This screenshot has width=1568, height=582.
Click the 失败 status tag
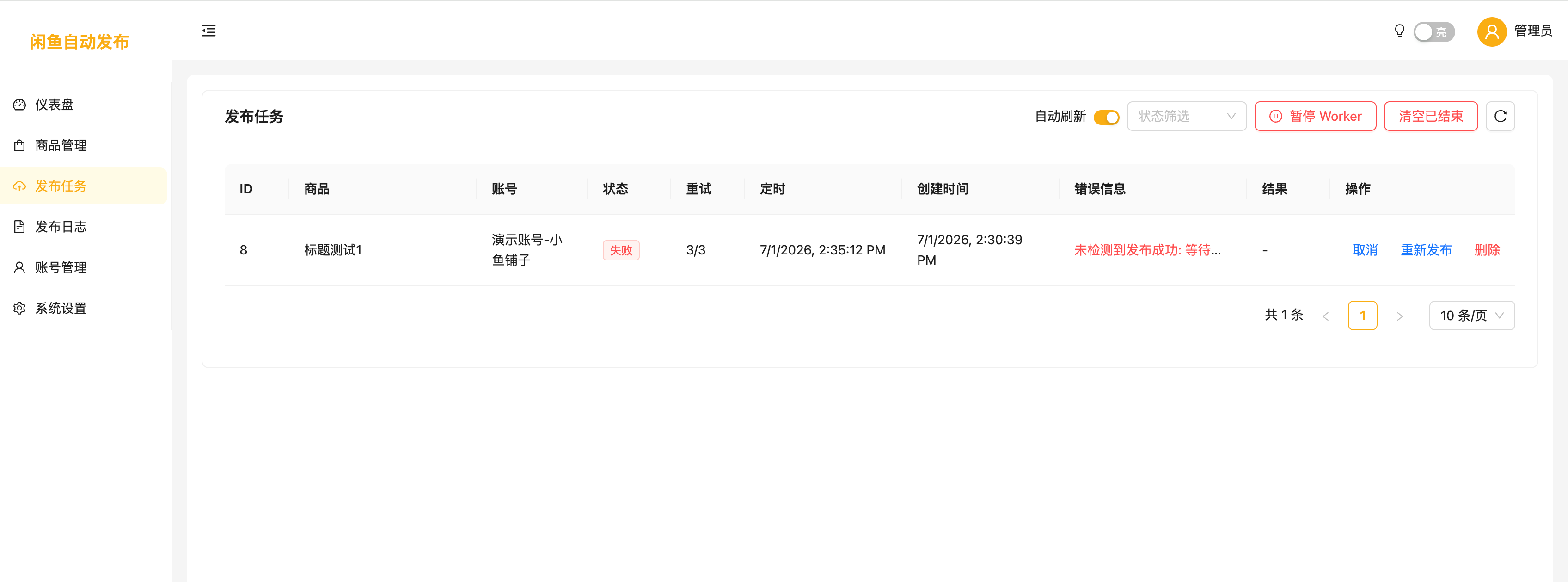[621, 250]
